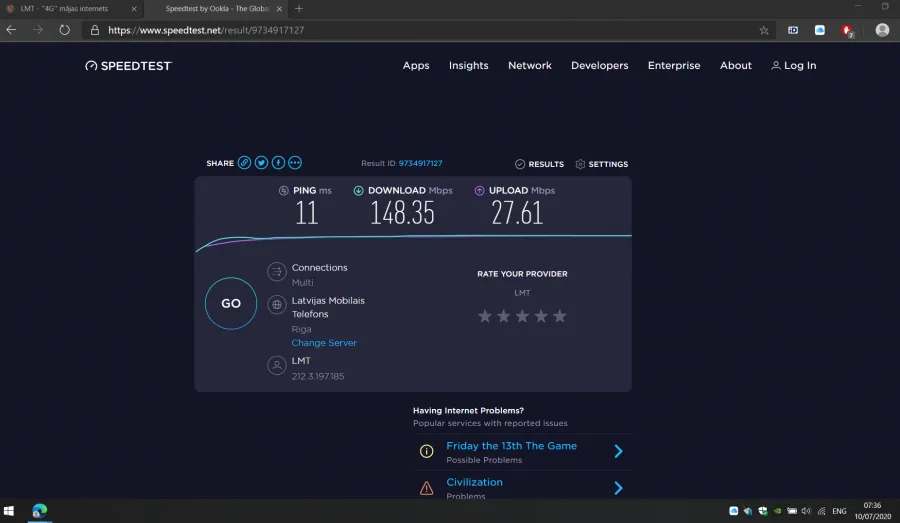Start a new test with GO

pyautogui.click(x=231, y=304)
